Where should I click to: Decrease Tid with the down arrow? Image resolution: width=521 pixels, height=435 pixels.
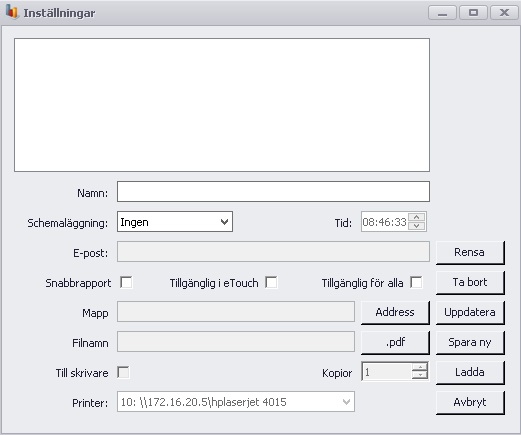tap(417, 226)
